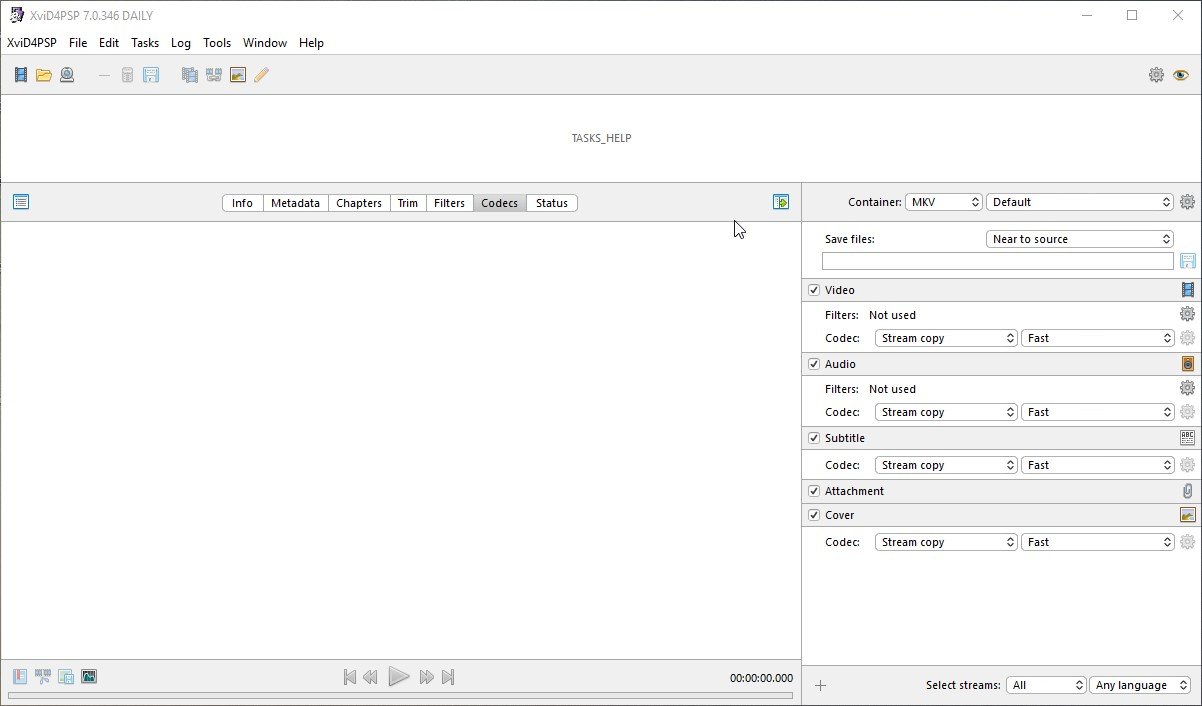
Task: Toggle the eye preview icon
Action: point(1181,75)
